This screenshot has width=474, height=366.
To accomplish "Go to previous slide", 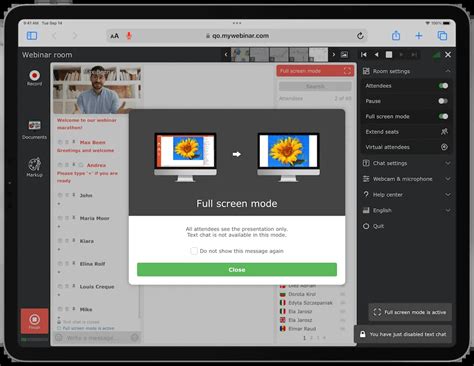I will pos(376,55).
